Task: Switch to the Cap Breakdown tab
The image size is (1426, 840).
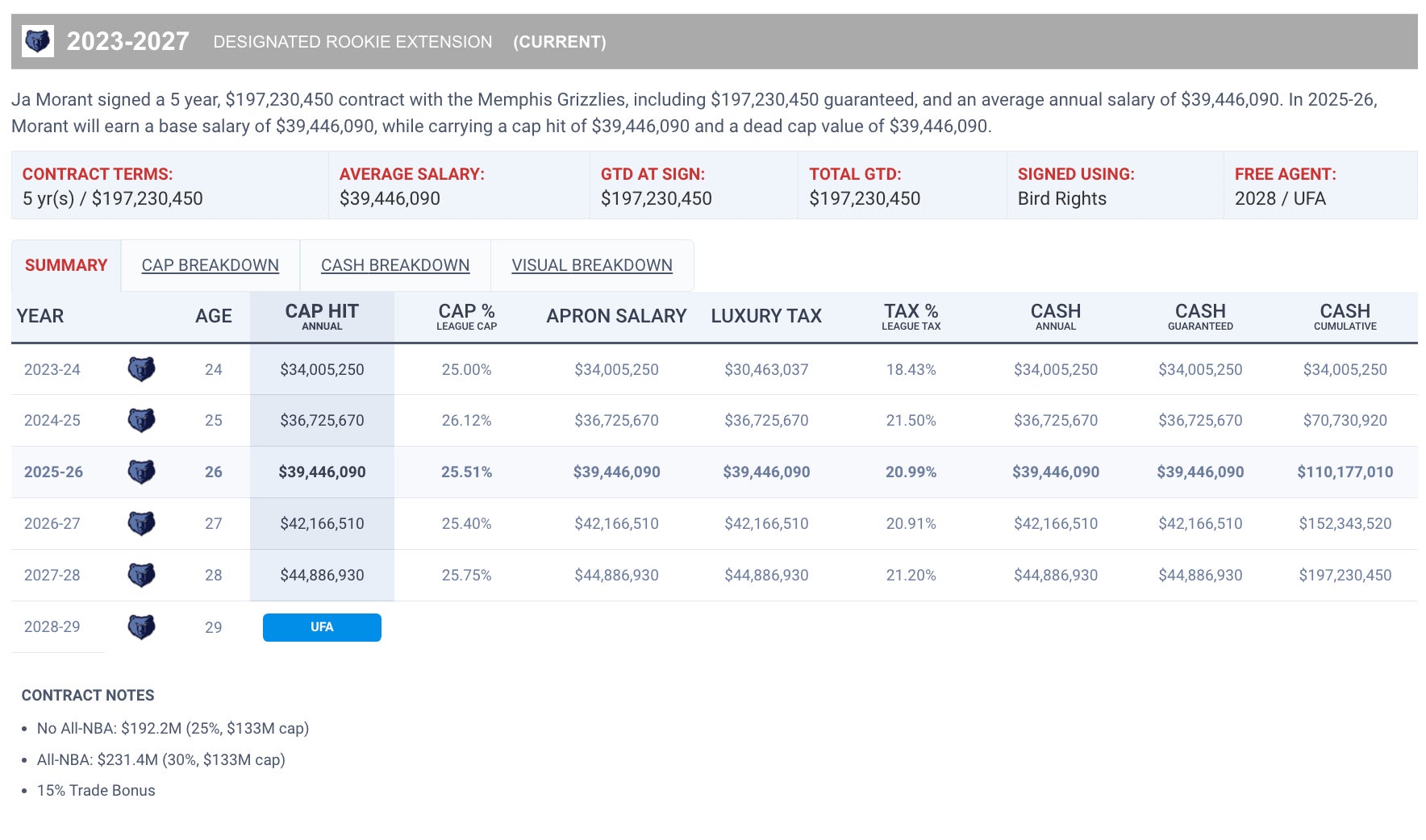Action: 210,265
